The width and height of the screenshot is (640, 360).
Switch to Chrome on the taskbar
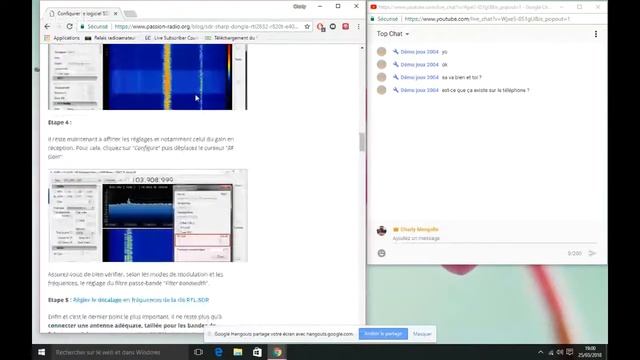point(277,352)
